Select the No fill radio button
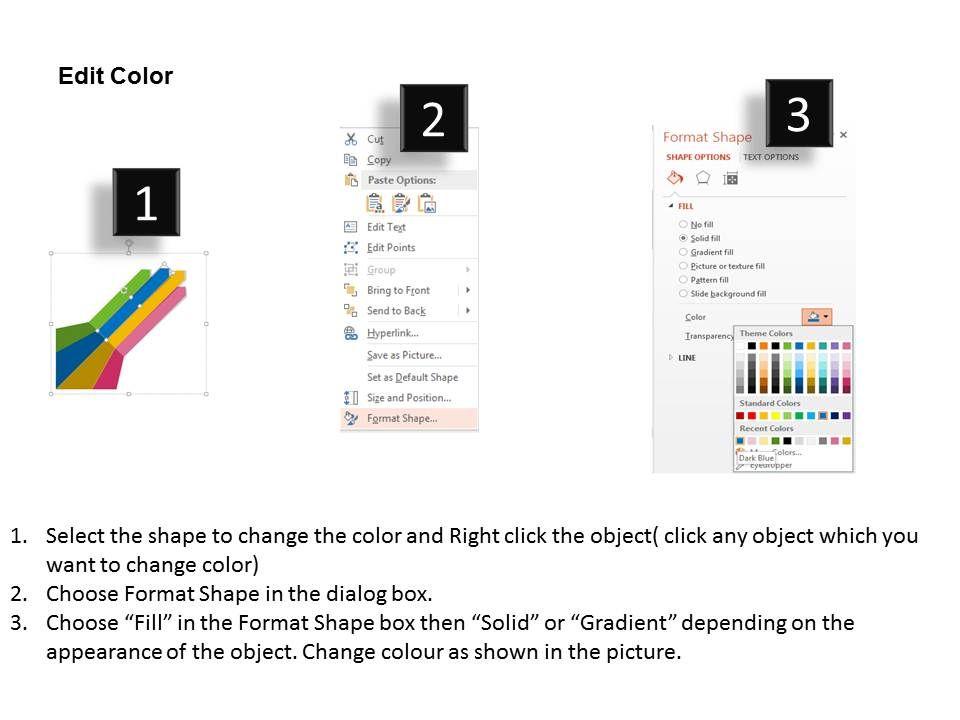Image resolution: width=960 pixels, height=720 pixels. pyautogui.click(x=683, y=224)
